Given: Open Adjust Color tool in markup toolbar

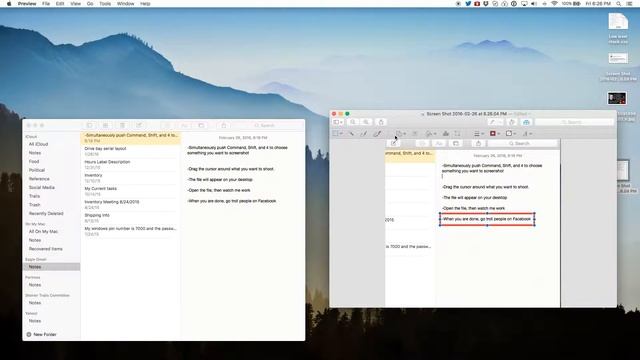Looking at the screenshot, I should (446, 133).
